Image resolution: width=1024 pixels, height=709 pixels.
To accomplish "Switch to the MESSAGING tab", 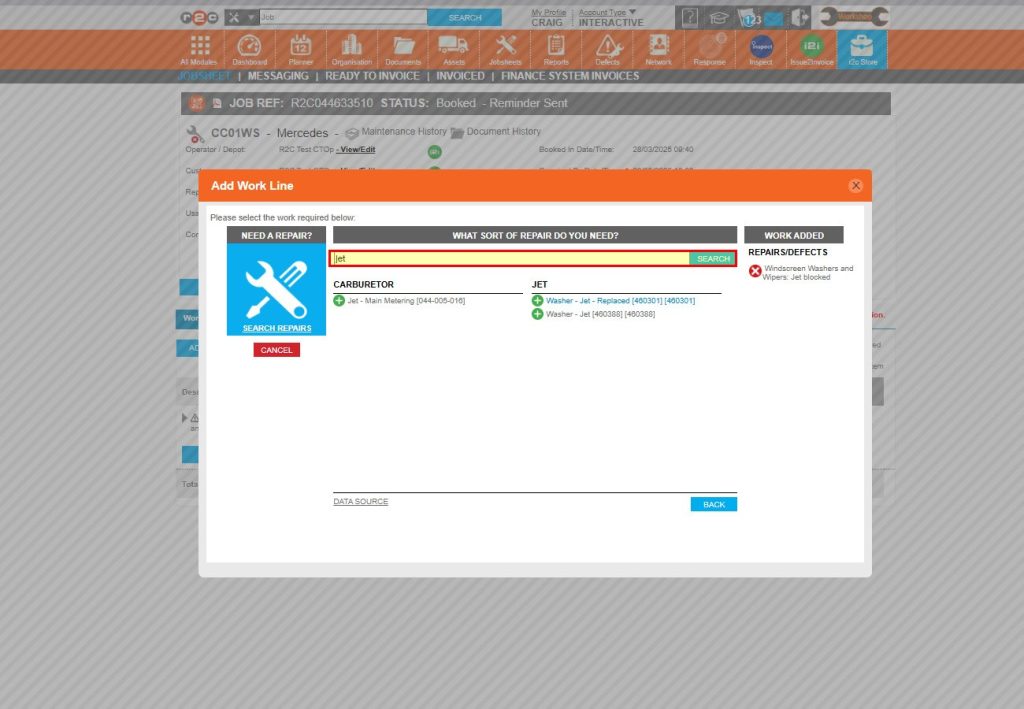I will (278, 75).
